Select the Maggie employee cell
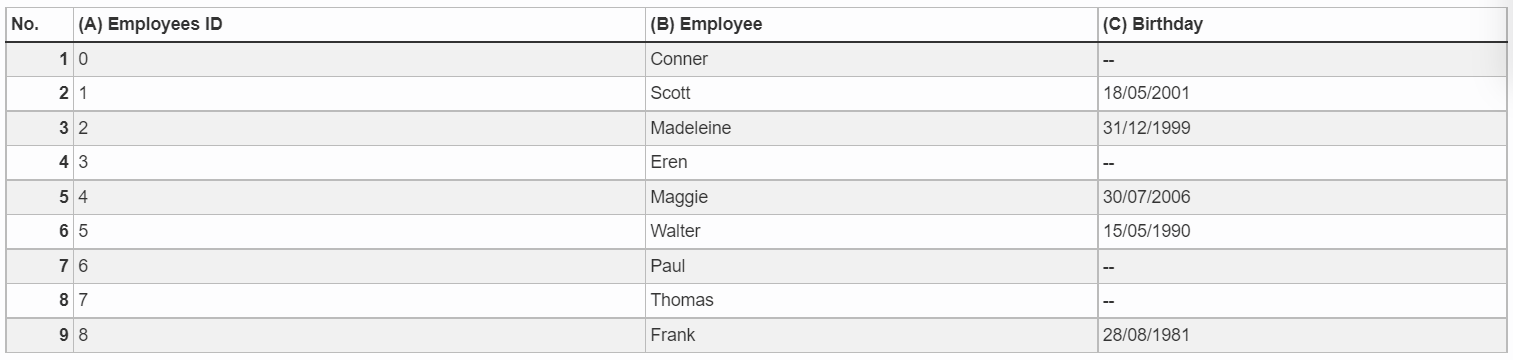1513x360 pixels. (x=872, y=197)
